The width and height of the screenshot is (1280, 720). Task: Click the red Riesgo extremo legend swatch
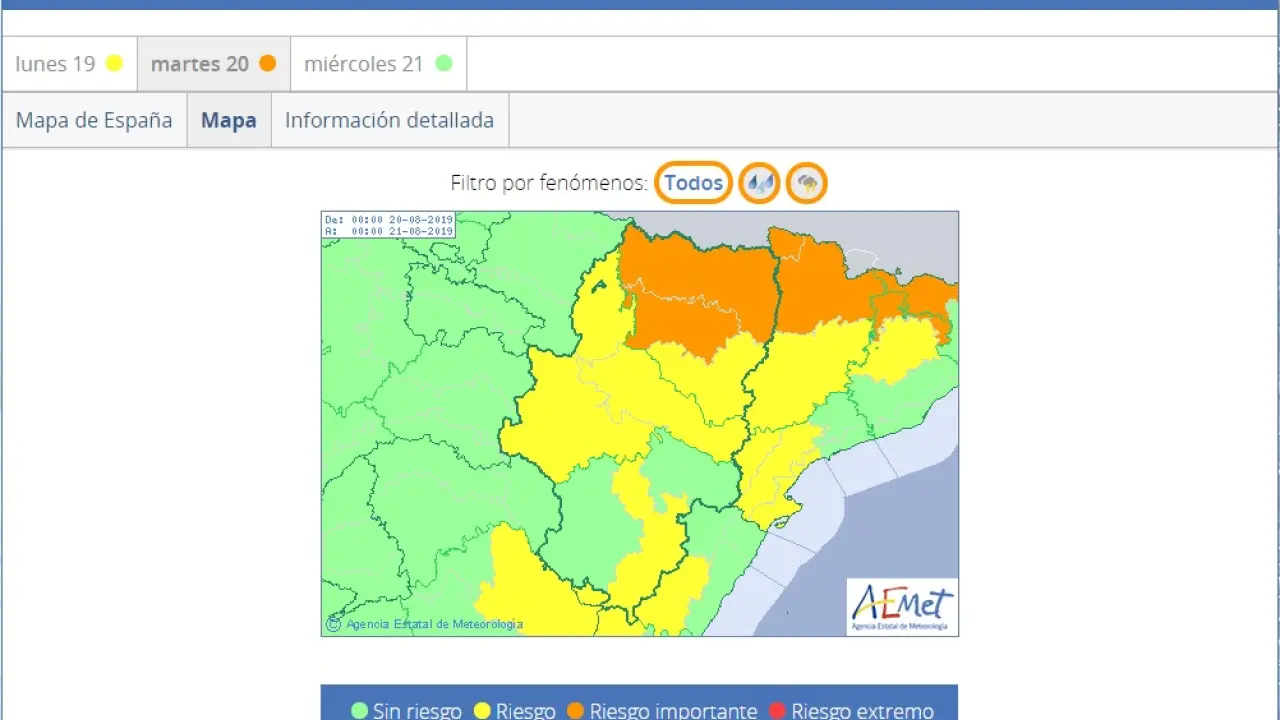pos(777,711)
